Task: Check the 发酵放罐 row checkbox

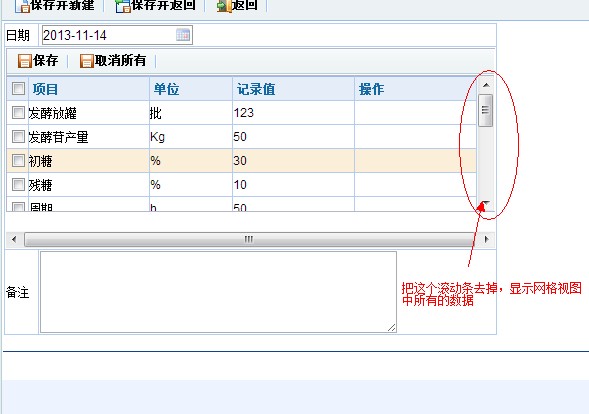Action: (18, 112)
